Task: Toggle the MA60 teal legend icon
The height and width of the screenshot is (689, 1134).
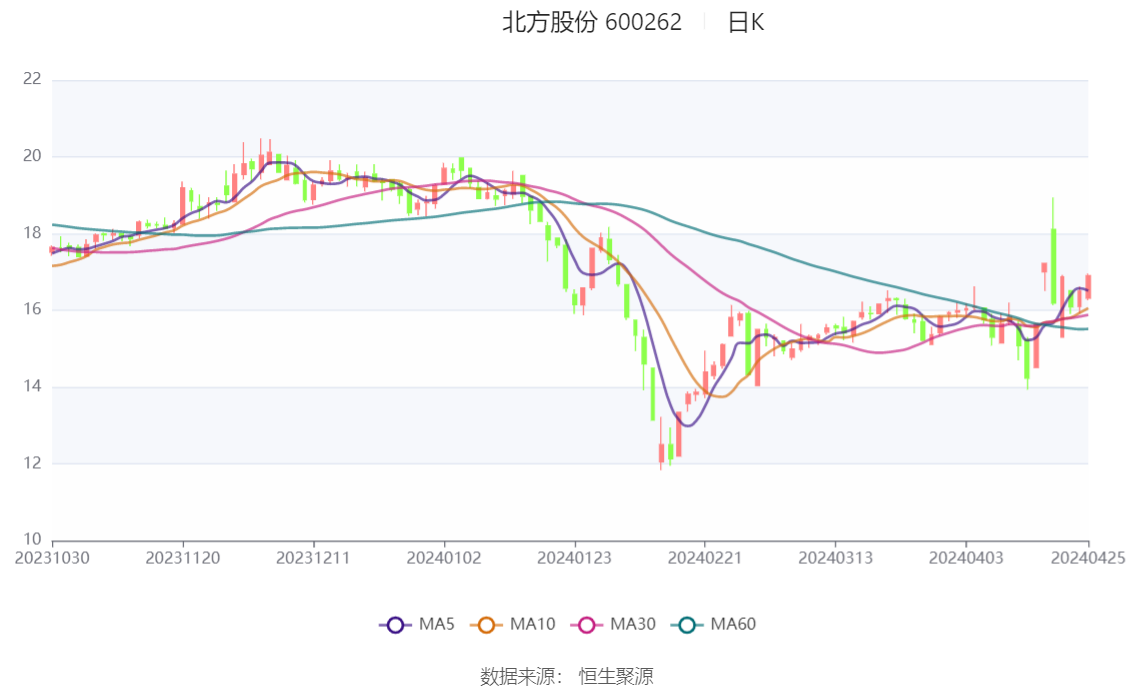Action: 687,625
